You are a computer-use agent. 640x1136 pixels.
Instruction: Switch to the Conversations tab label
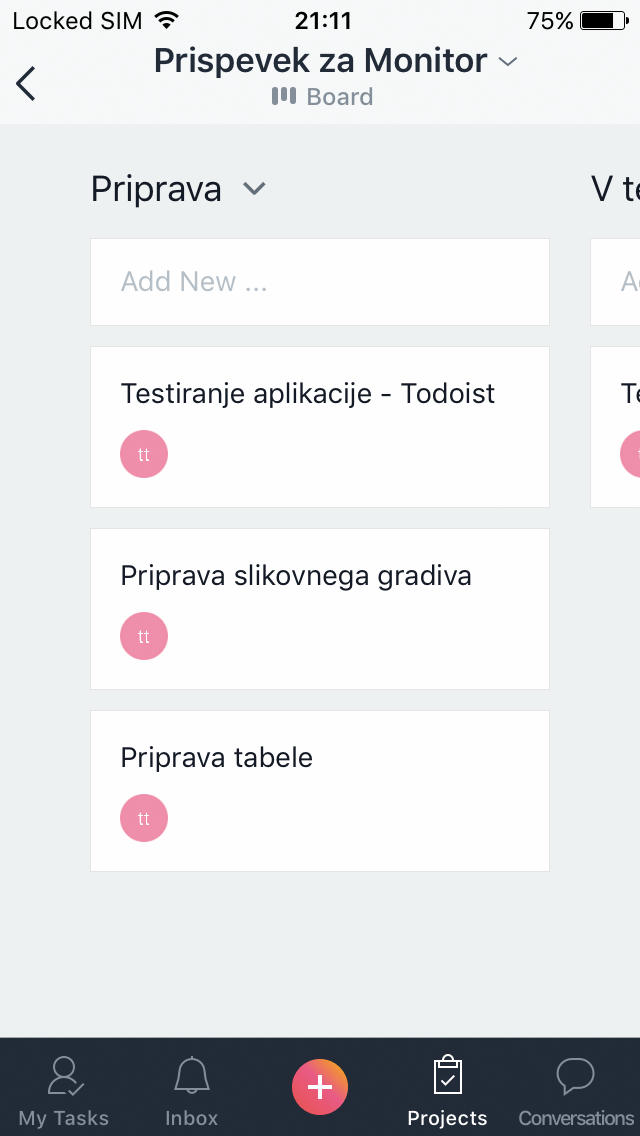[576, 1118]
